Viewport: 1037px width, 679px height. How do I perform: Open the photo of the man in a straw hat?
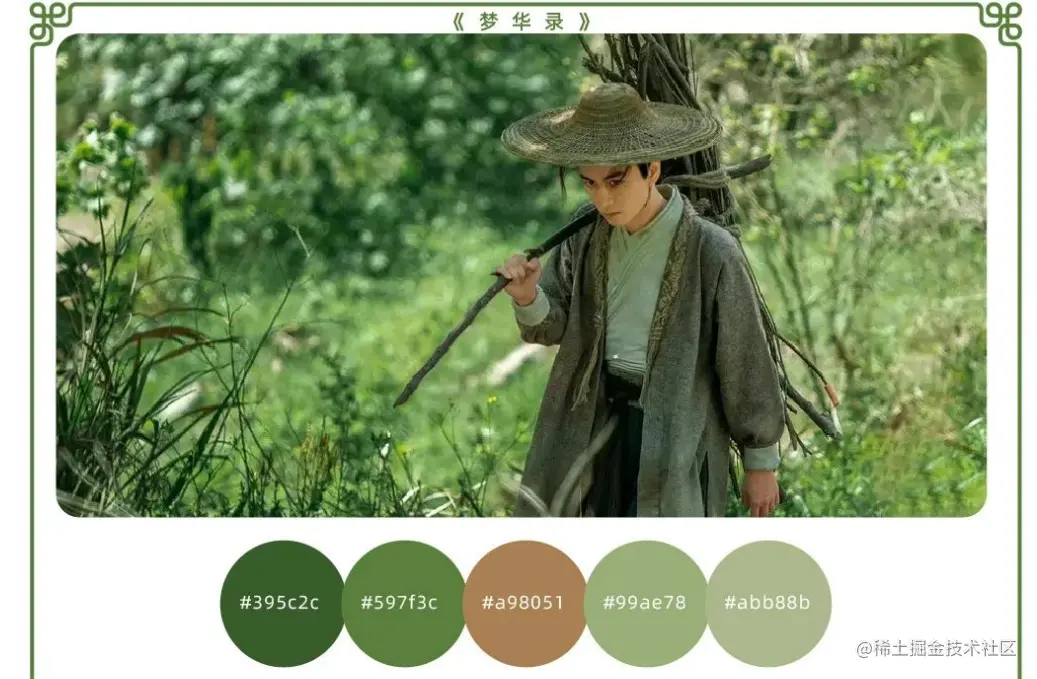(x=521, y=275)
